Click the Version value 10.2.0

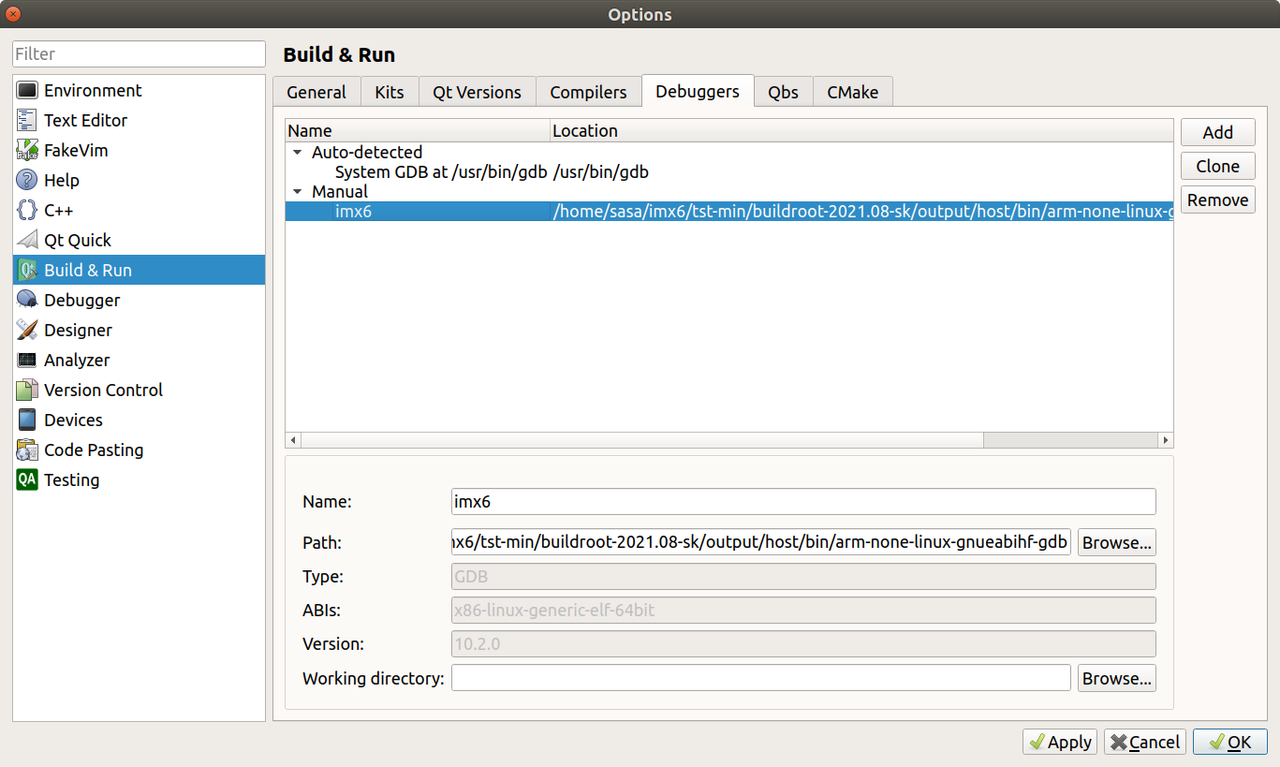point(803,644)
